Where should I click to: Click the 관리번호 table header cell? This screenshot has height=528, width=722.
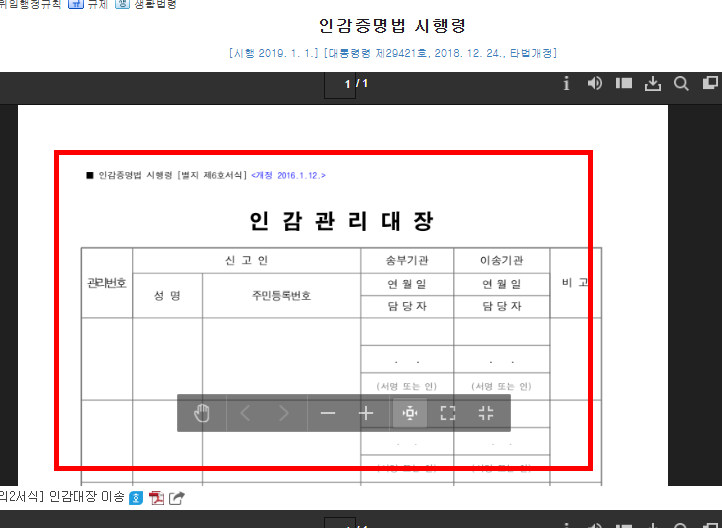tap(107, 283)
